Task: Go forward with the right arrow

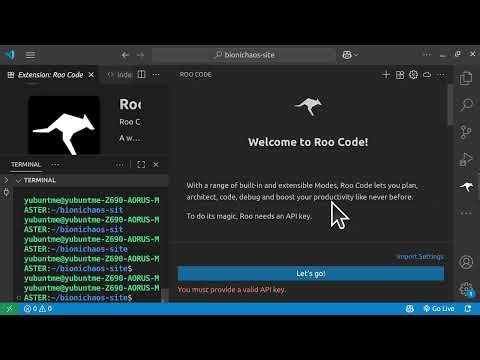Action: point(140,55)
